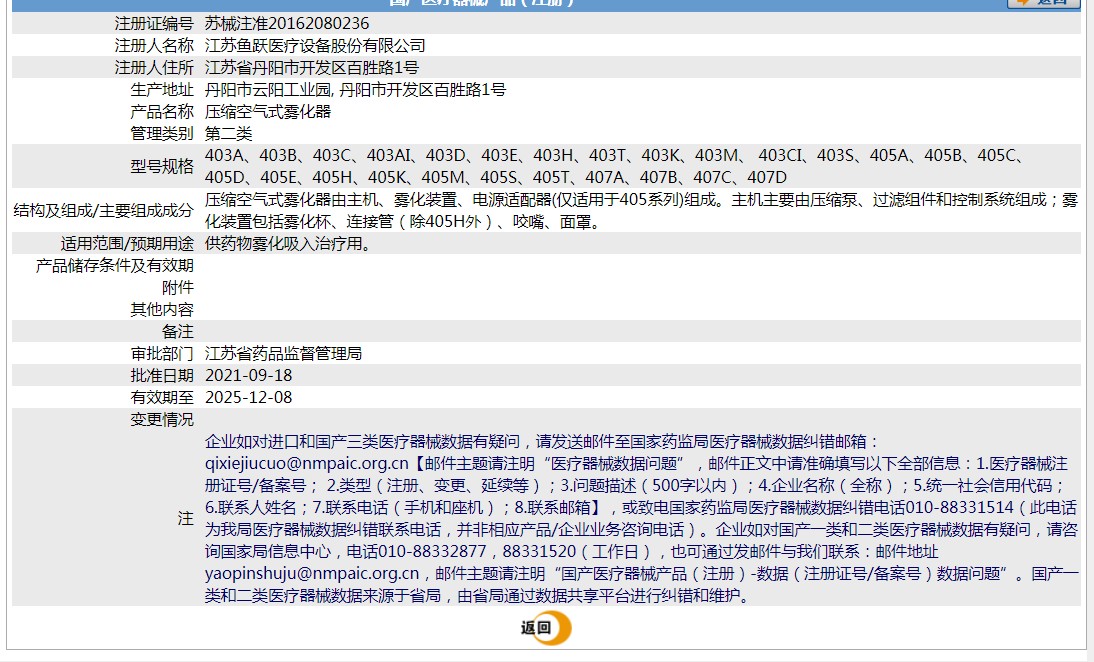1094x662 pixels.
Task: Click the 变更情况 label
Action: (x=162, y=419)
